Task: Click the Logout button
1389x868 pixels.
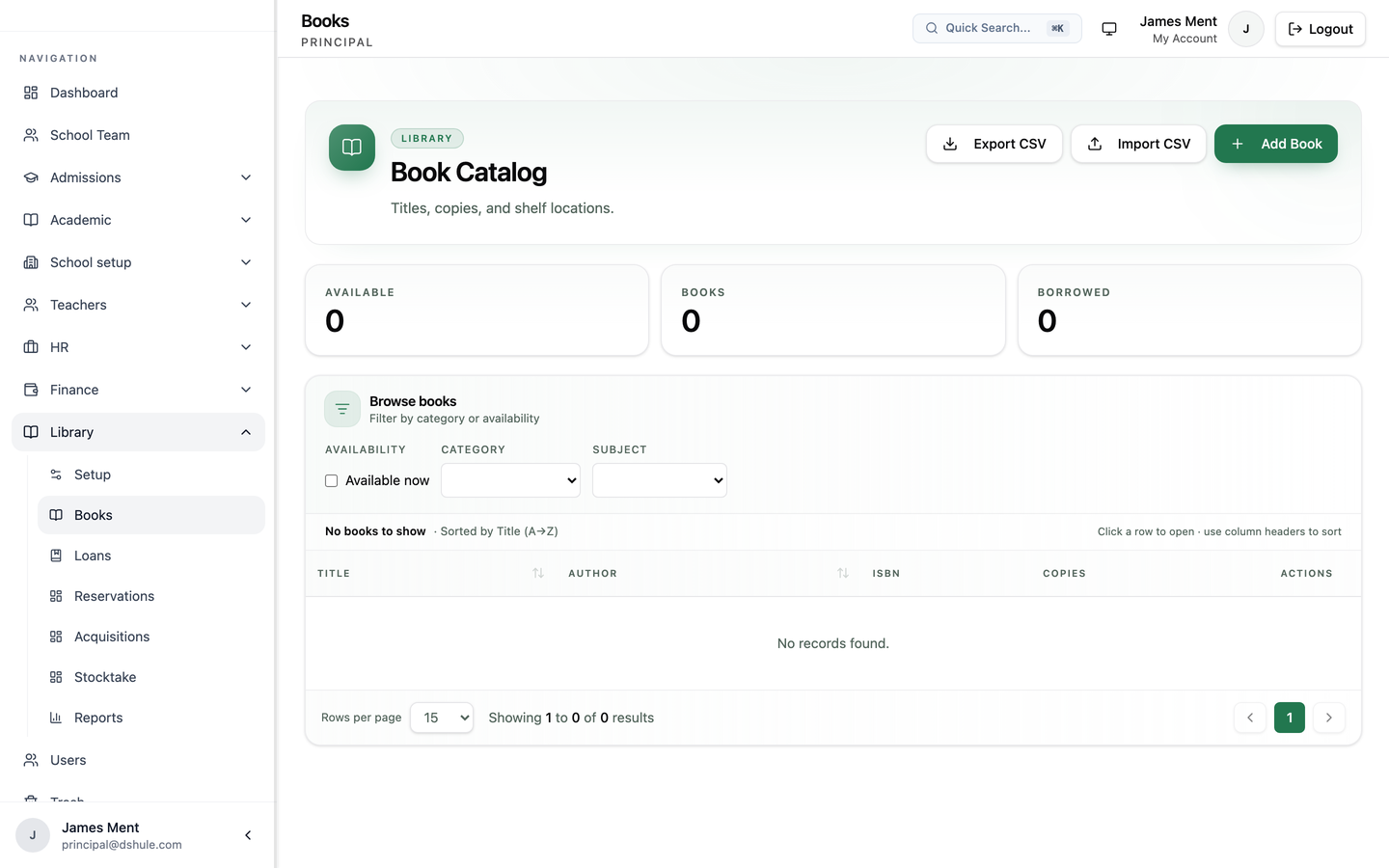Action: coord(1321,29)
